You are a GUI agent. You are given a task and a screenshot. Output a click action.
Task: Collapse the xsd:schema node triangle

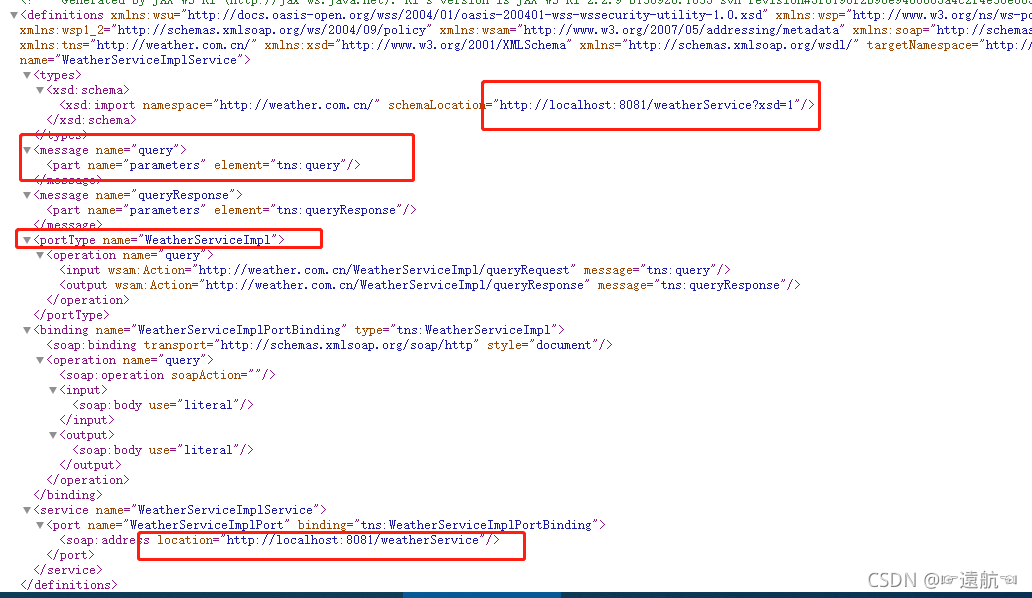(x=40, y=90)
